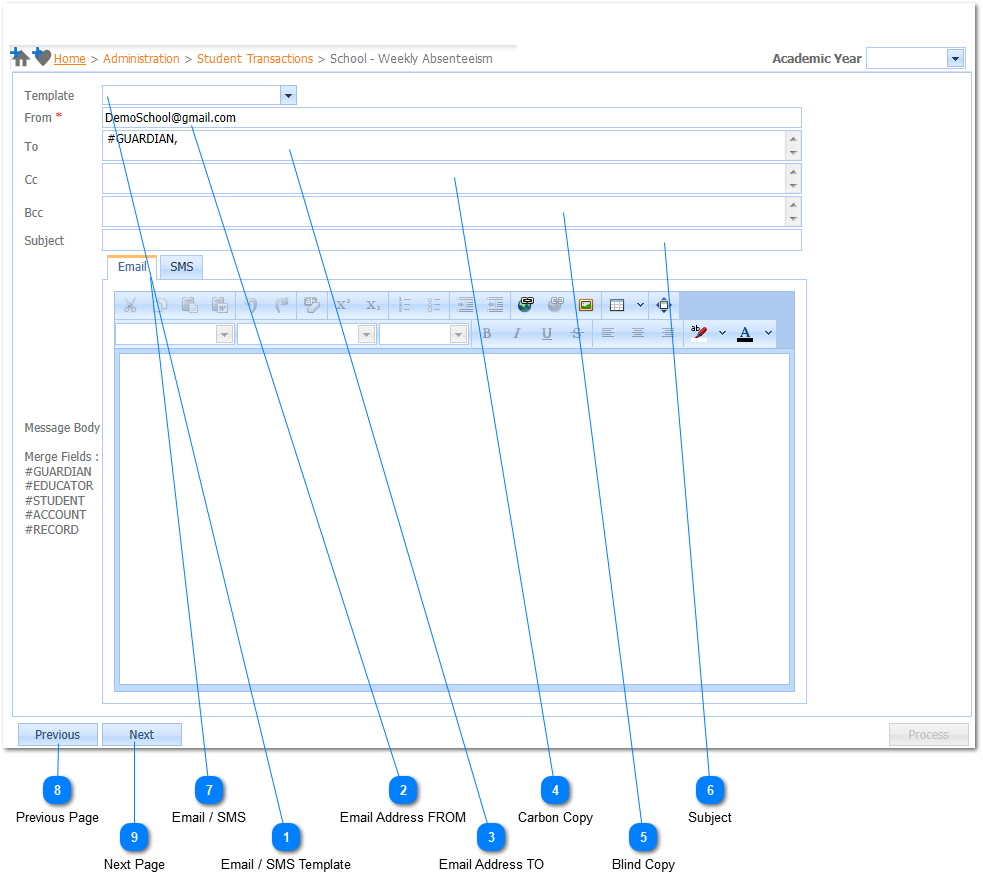The height and width of the screenshot is (888, 983).
Task: Click the Decrease indent icon
Action: (x=495, y=305)
